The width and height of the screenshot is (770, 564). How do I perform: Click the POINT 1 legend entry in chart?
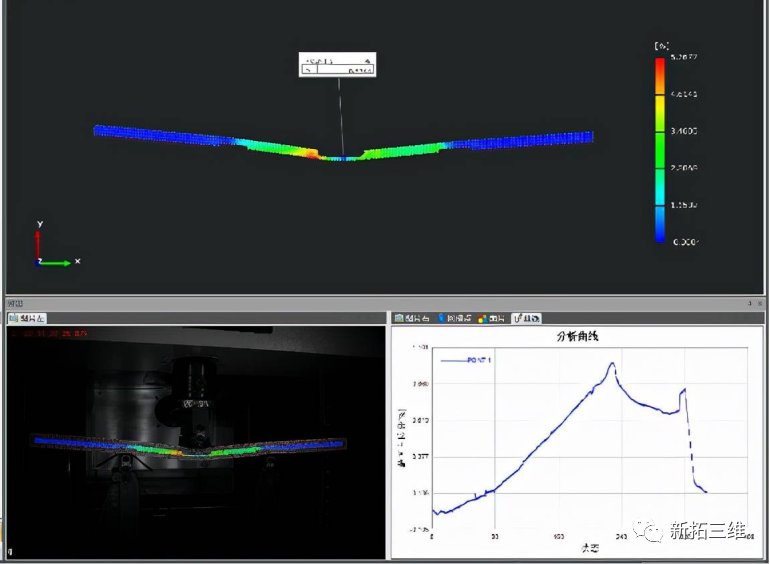[x=466, y=360]
